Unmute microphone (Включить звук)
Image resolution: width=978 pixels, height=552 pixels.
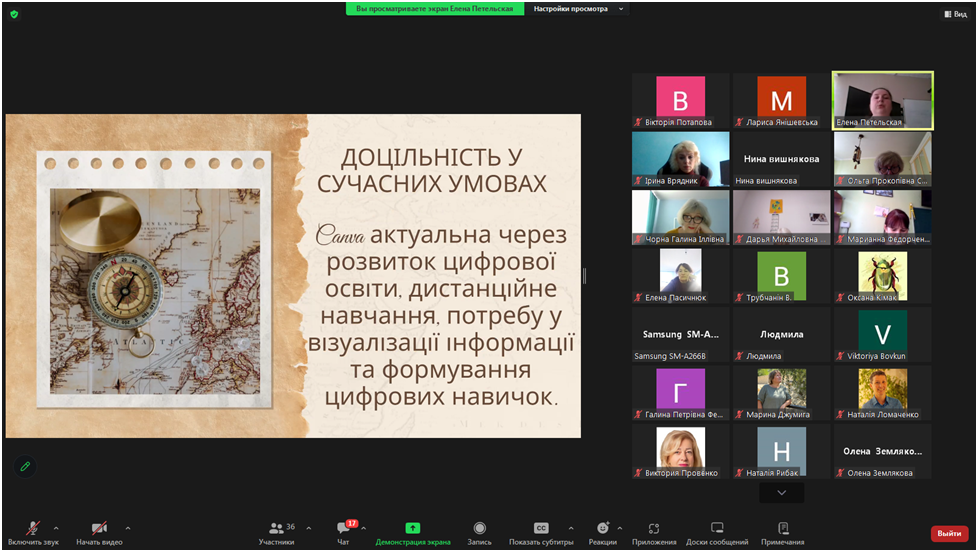click(x=33, y=528)
